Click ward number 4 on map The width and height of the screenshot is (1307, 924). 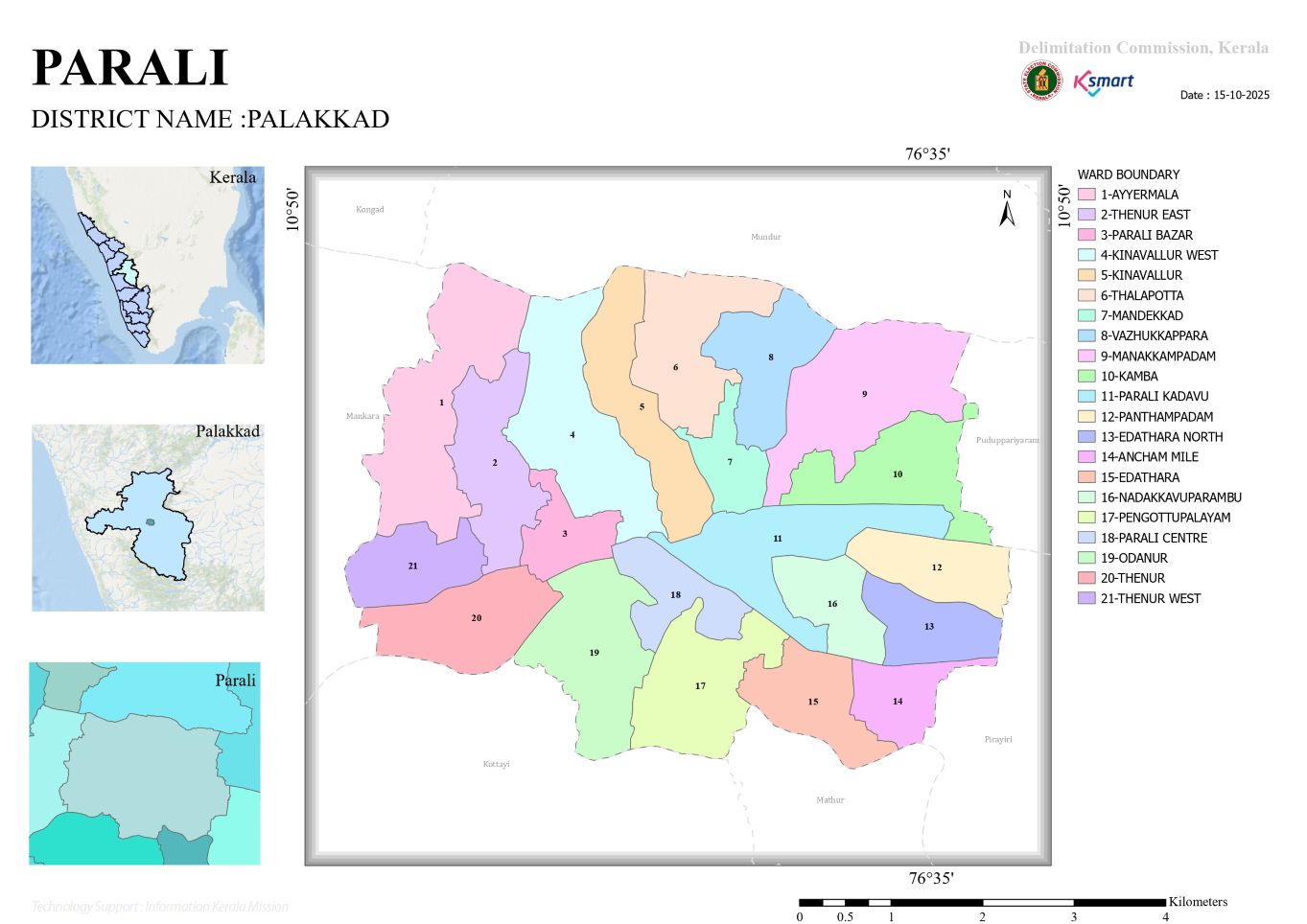click(572, 435)
